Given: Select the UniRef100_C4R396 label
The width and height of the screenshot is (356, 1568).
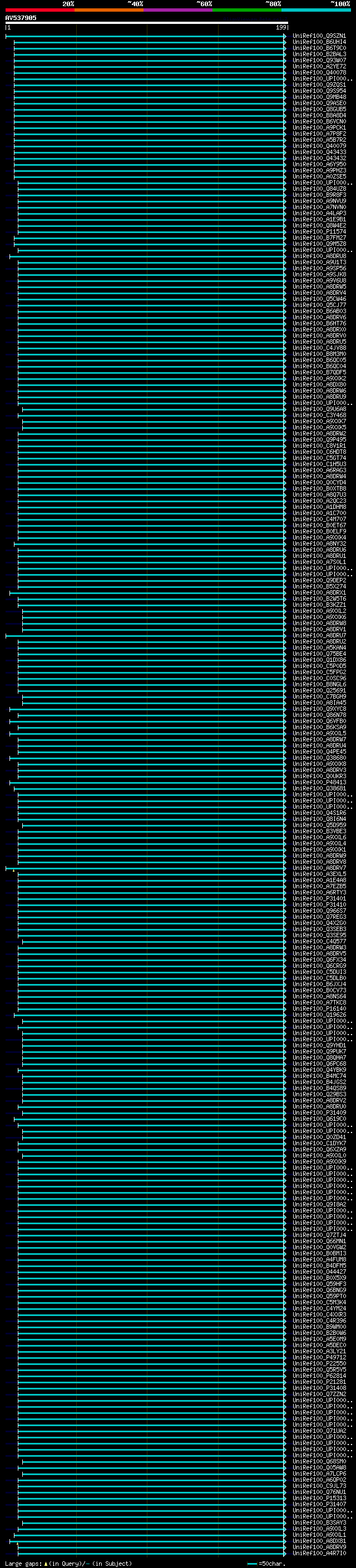Looking at the screenshot, I should (x=319, y=1321).
